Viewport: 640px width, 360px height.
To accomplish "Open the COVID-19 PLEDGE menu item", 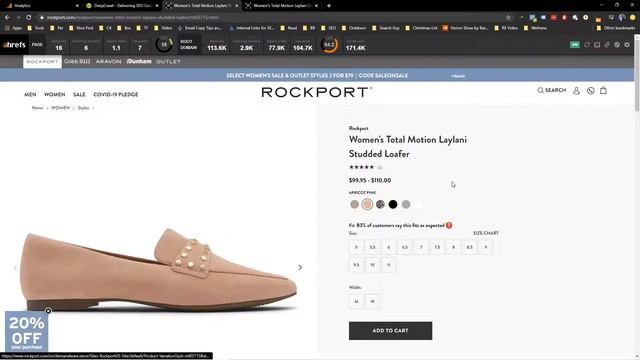I will click(116, 94).
